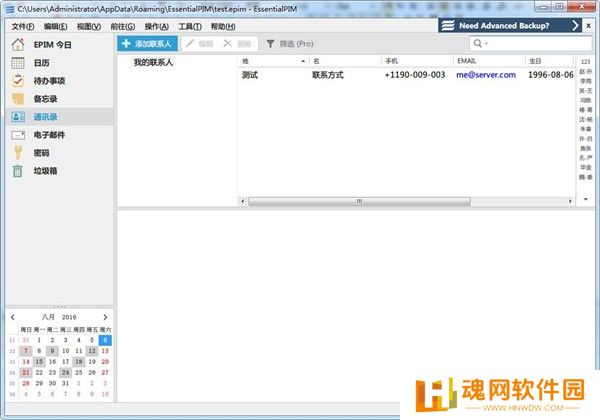600x420 pixels.
Task: Select August 24 in mini calendar
Action: point(65,372)
